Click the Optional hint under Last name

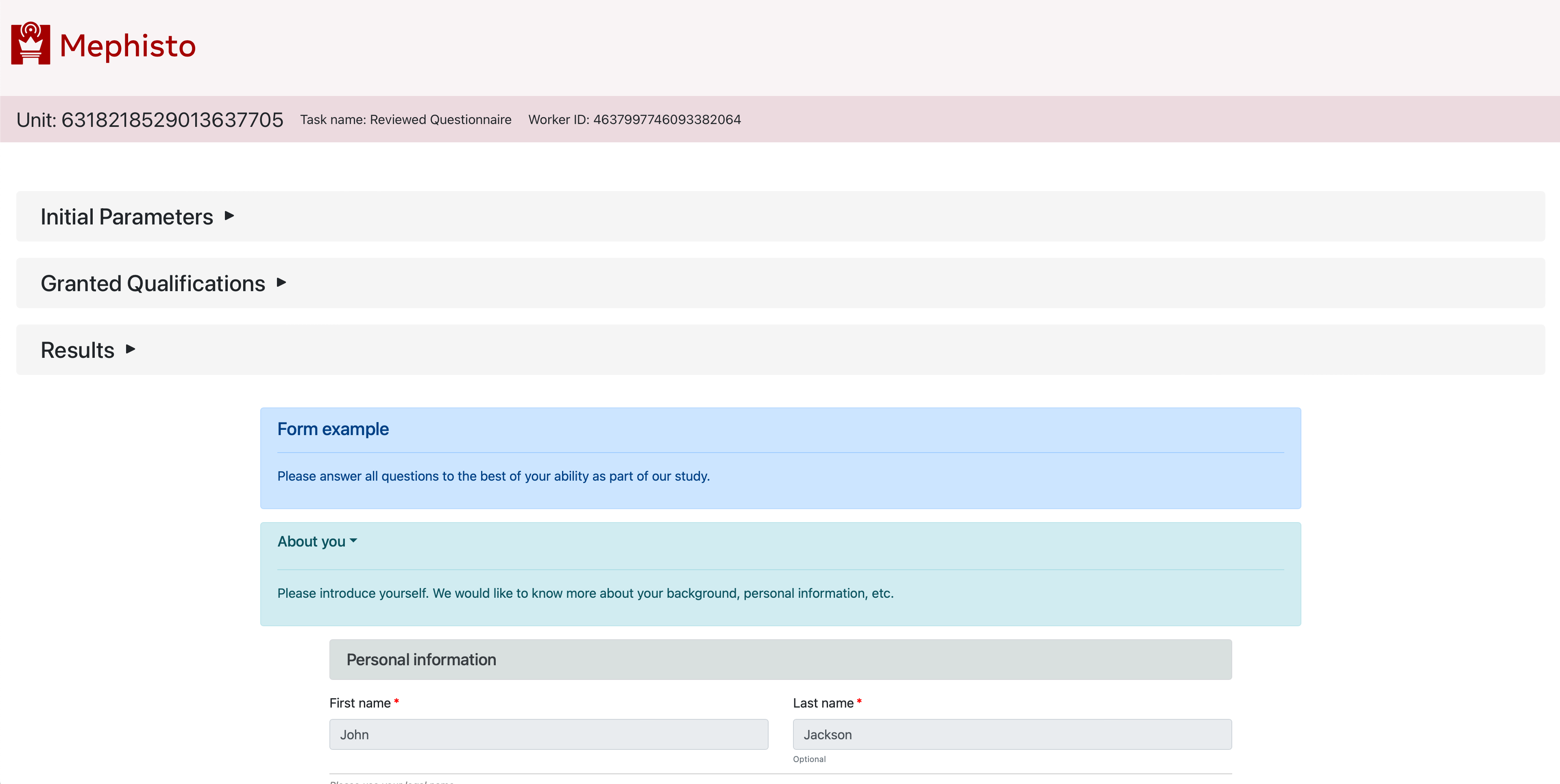point(809,759)
